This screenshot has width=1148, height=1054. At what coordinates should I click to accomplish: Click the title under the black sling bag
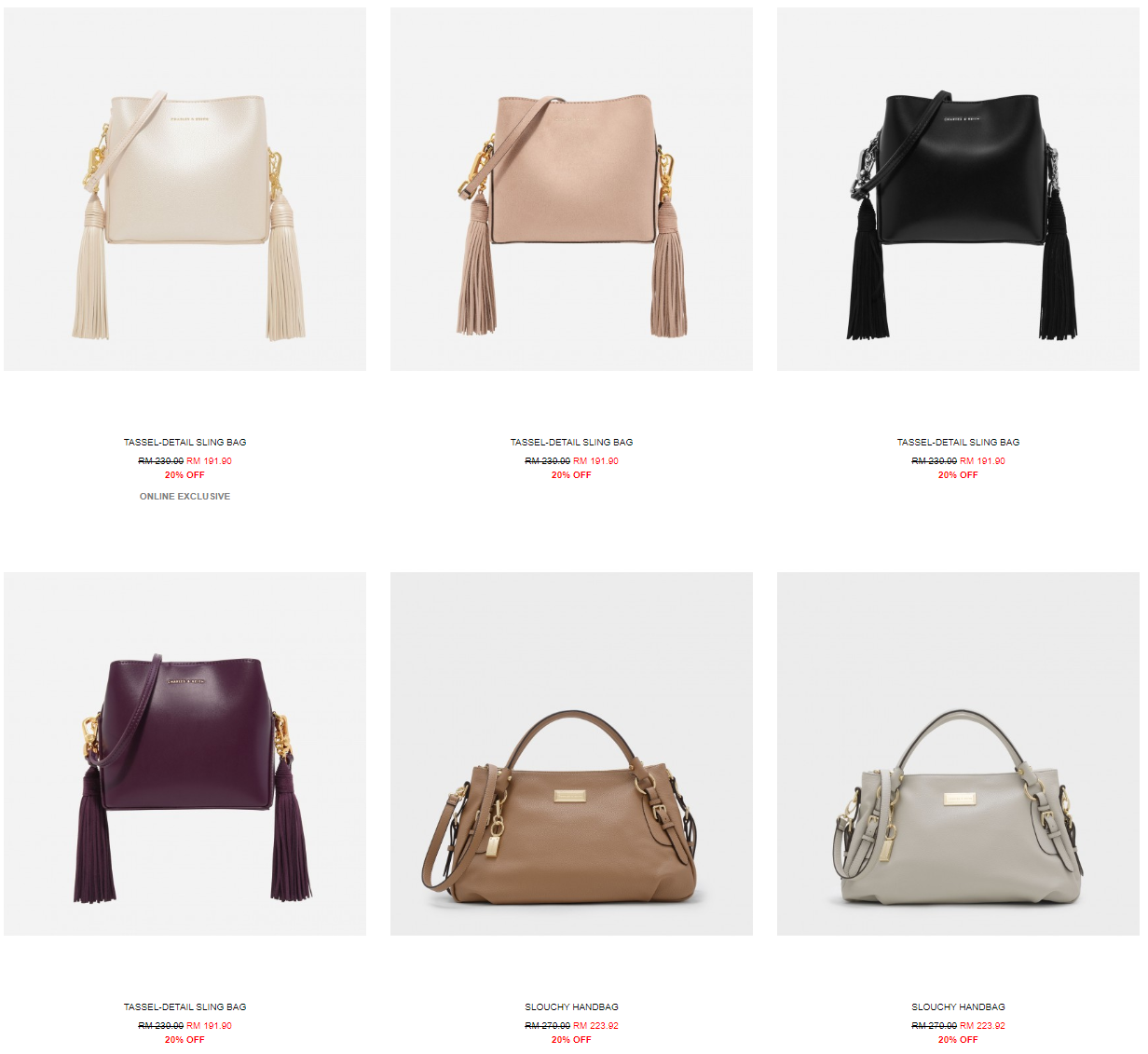958,443
